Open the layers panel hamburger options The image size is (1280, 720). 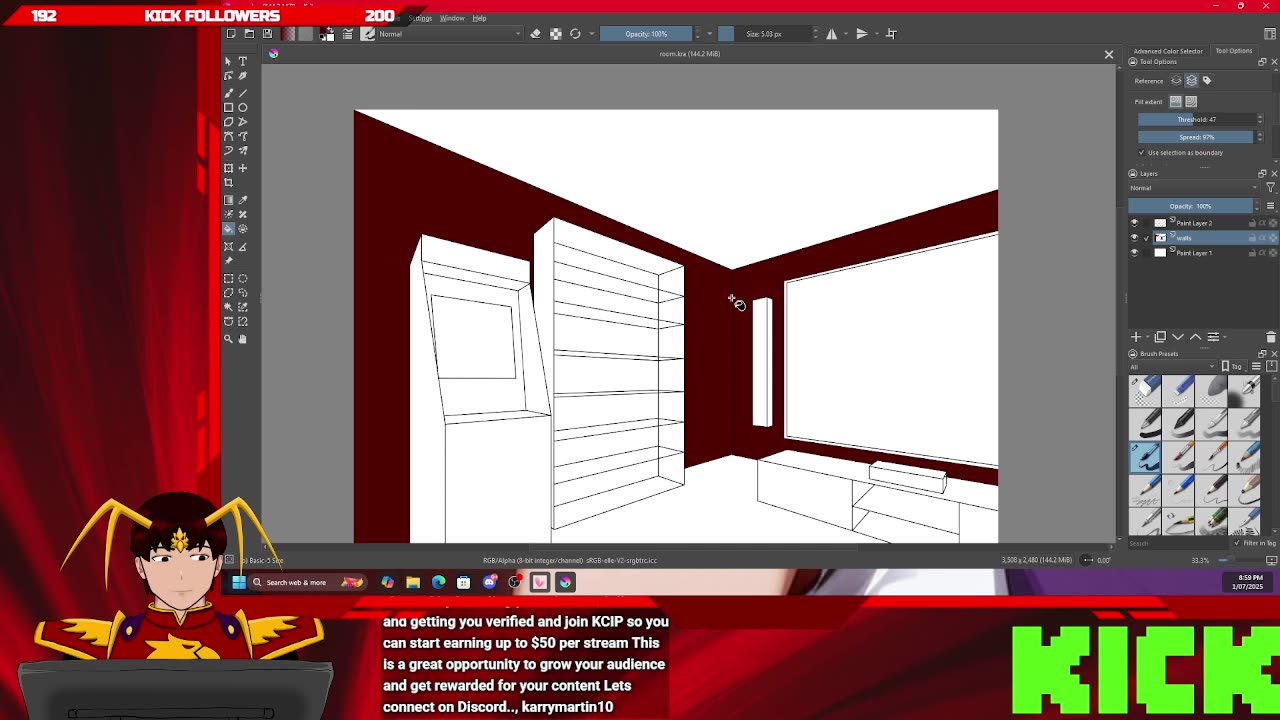tap(1270, 206)
